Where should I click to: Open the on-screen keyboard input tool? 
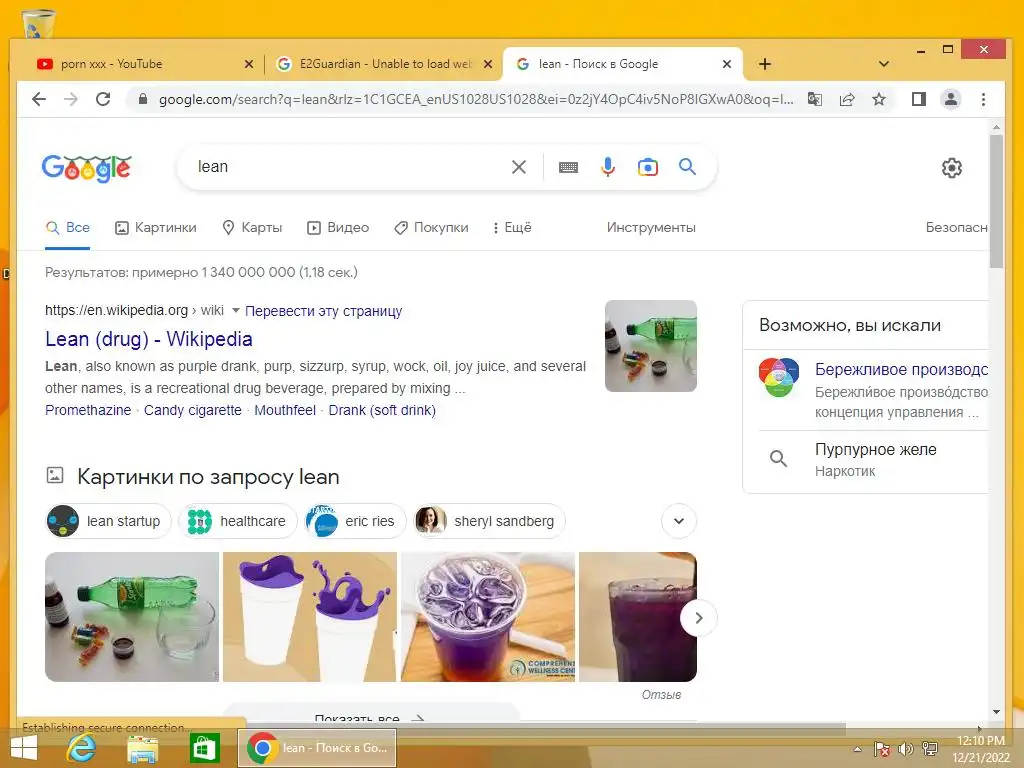click(x=568, y=167)
